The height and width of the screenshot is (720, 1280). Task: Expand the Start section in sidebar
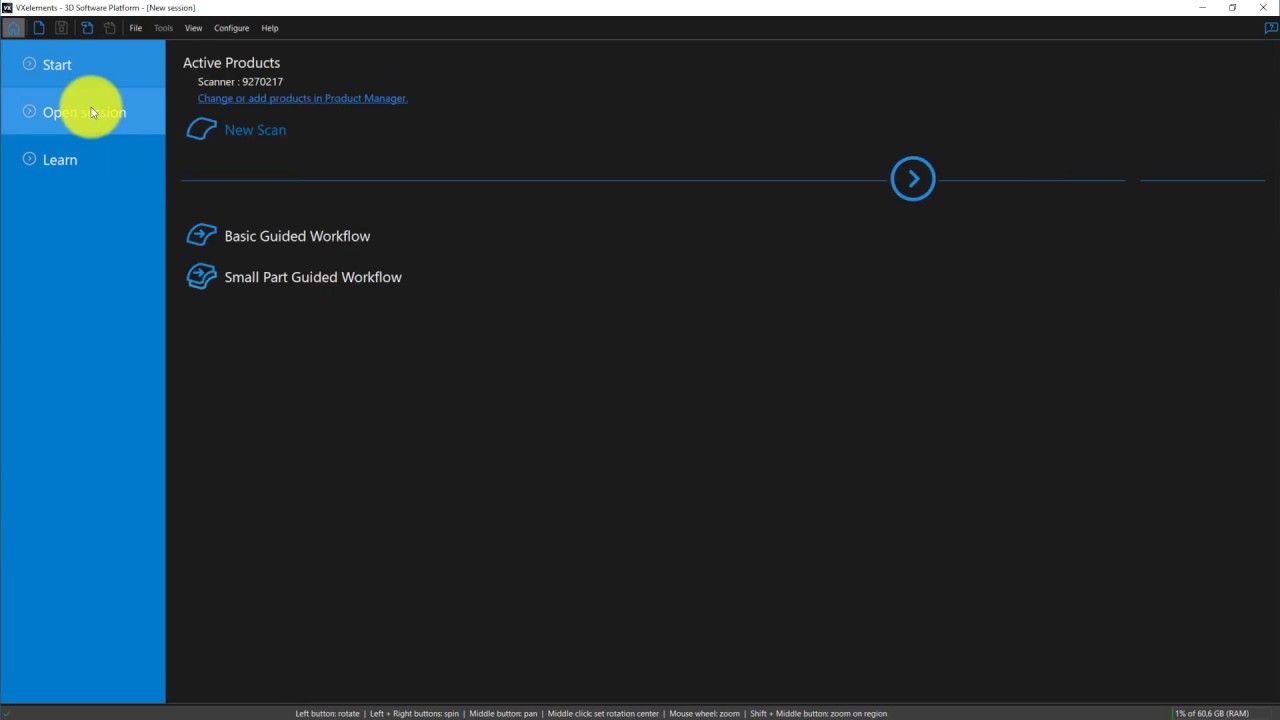(x=29, y=64)
